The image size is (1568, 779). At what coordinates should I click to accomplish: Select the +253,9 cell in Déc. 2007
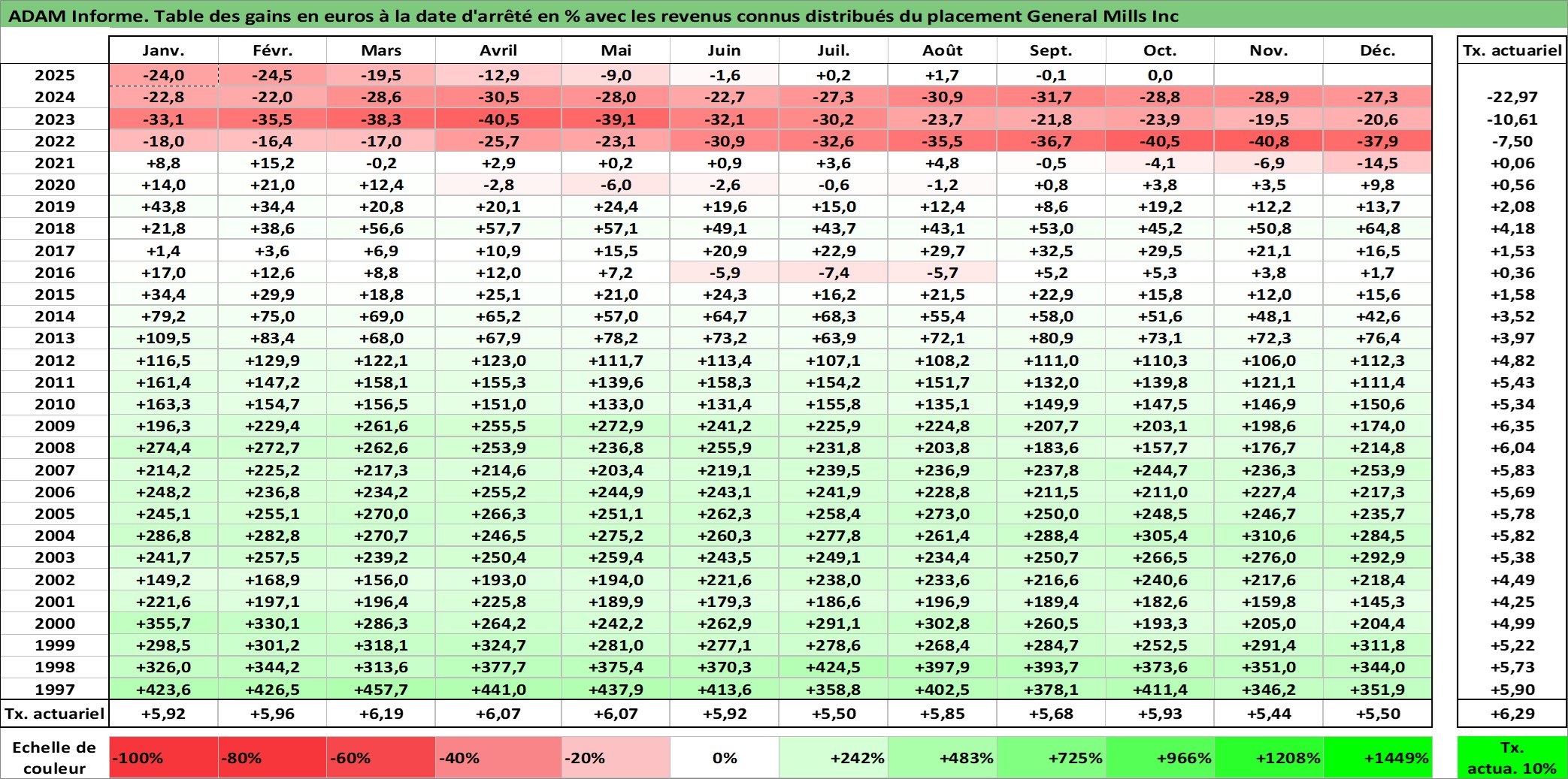pos(1377,470)
